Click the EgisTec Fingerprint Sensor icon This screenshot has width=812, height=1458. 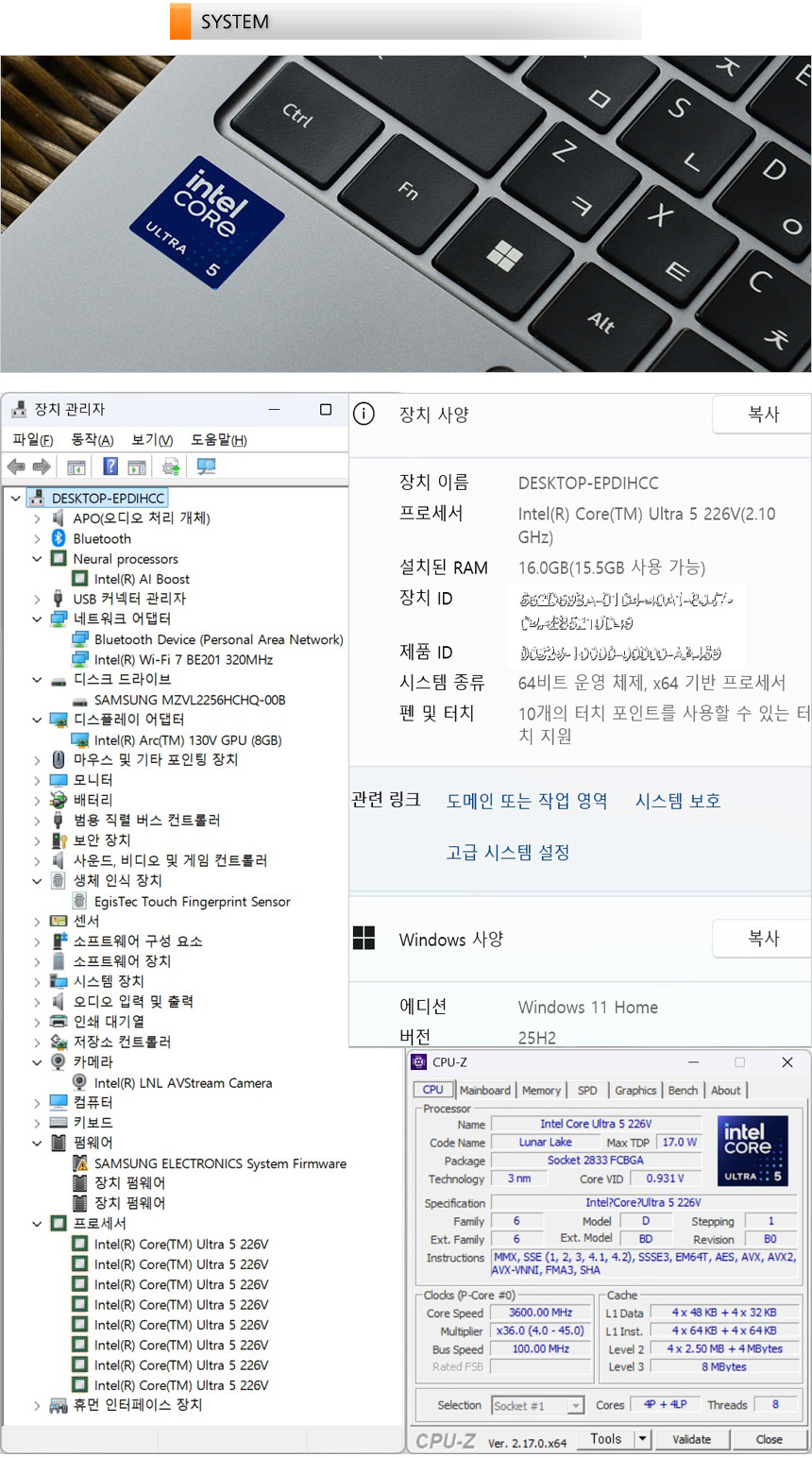[x=80, y=902]
